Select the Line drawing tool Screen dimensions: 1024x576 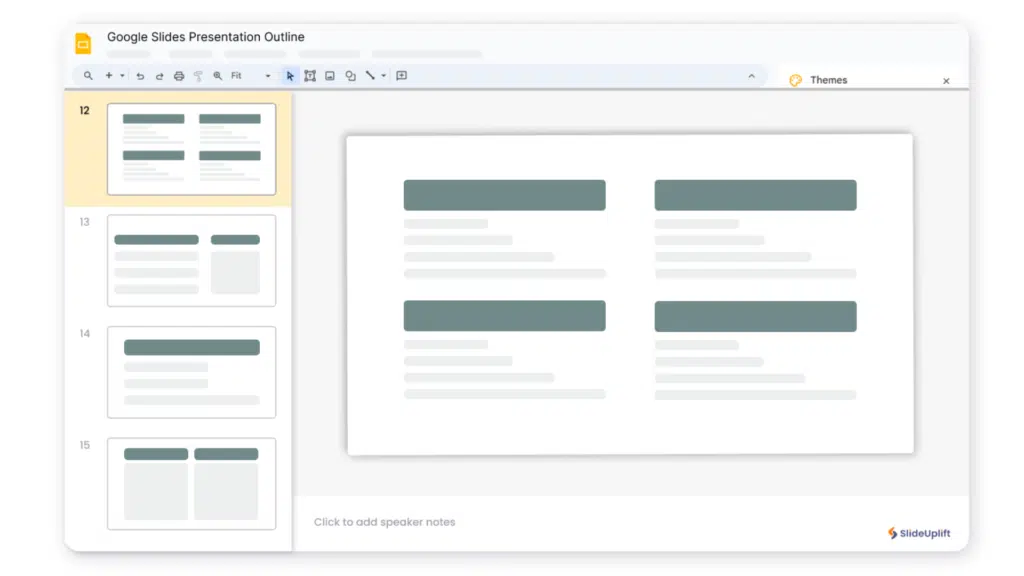369,76
